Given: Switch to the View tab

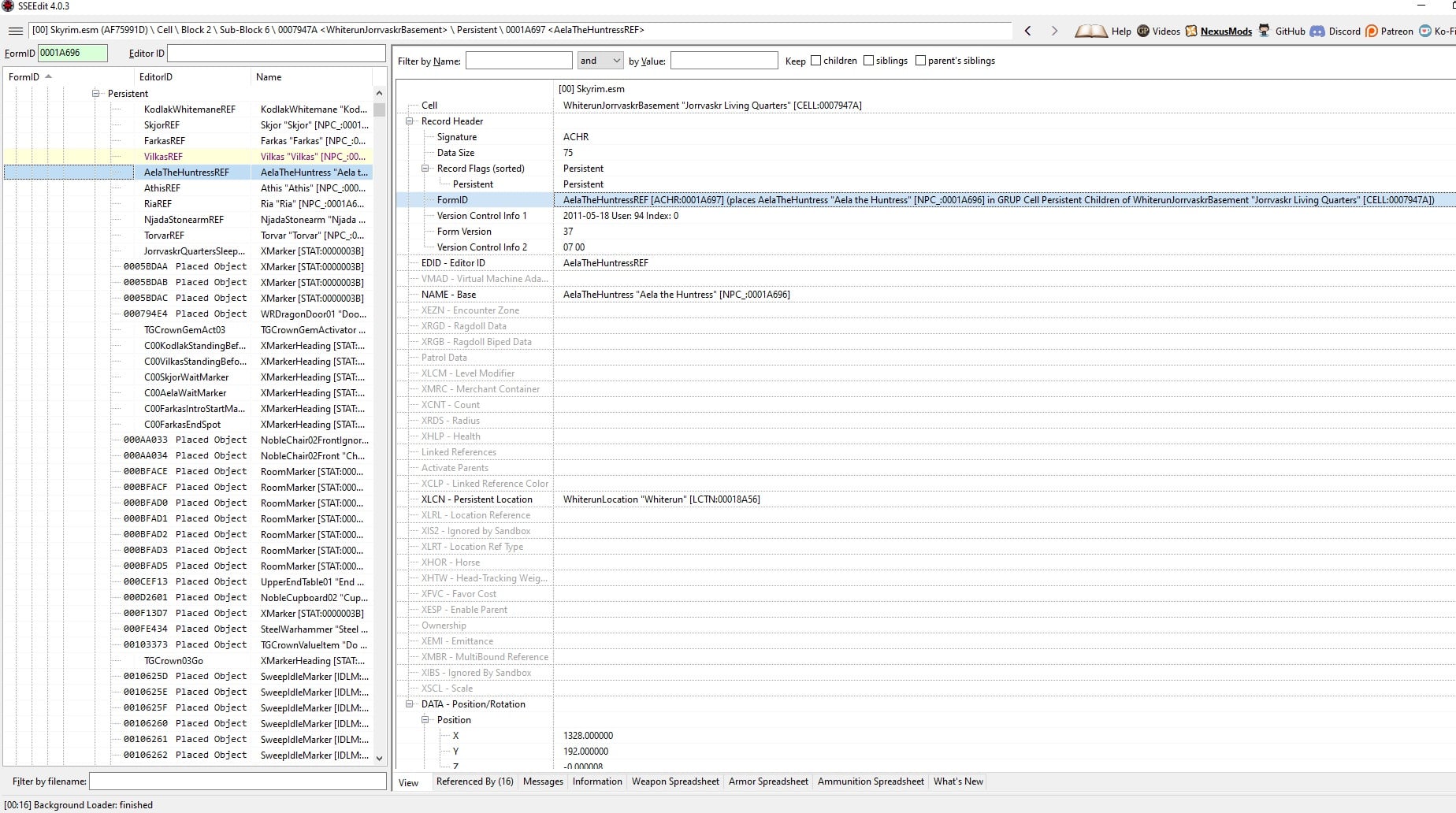Looking at the screenshot, I should (409, 782).
